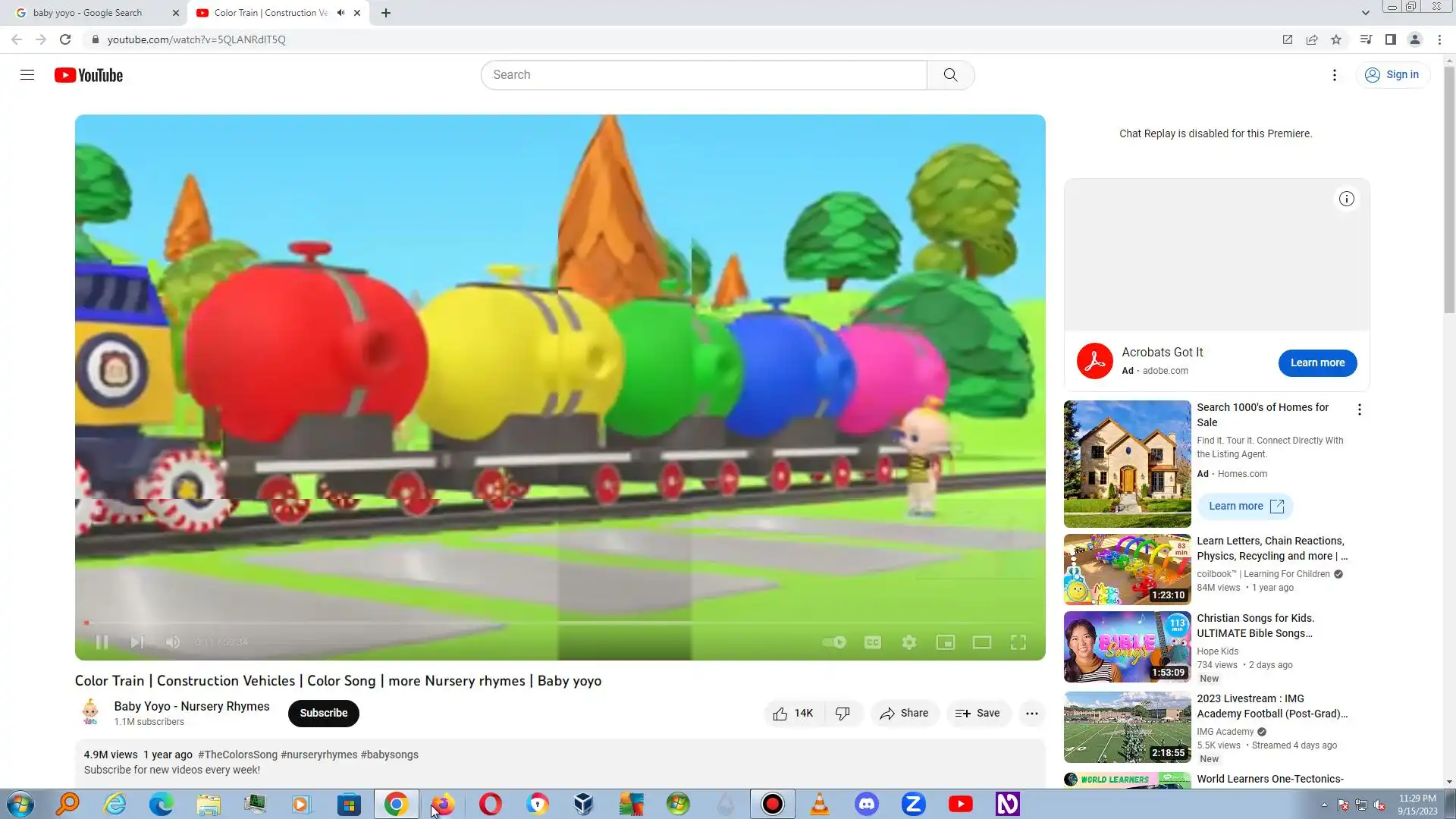This screenshot has height=819, width=1456.
Task: Toggle the autoplay switch
Action: [834, 642]
